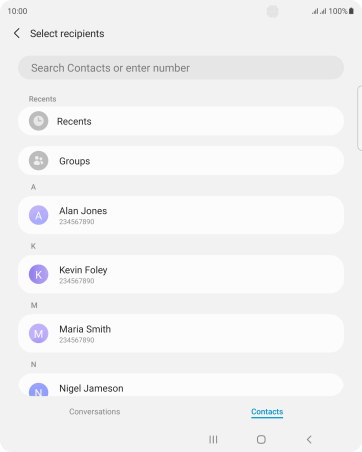This screenshot has width=362, height=452.
Task: Select Alan Jones avatar icon
Action: [x=39, y=215]
